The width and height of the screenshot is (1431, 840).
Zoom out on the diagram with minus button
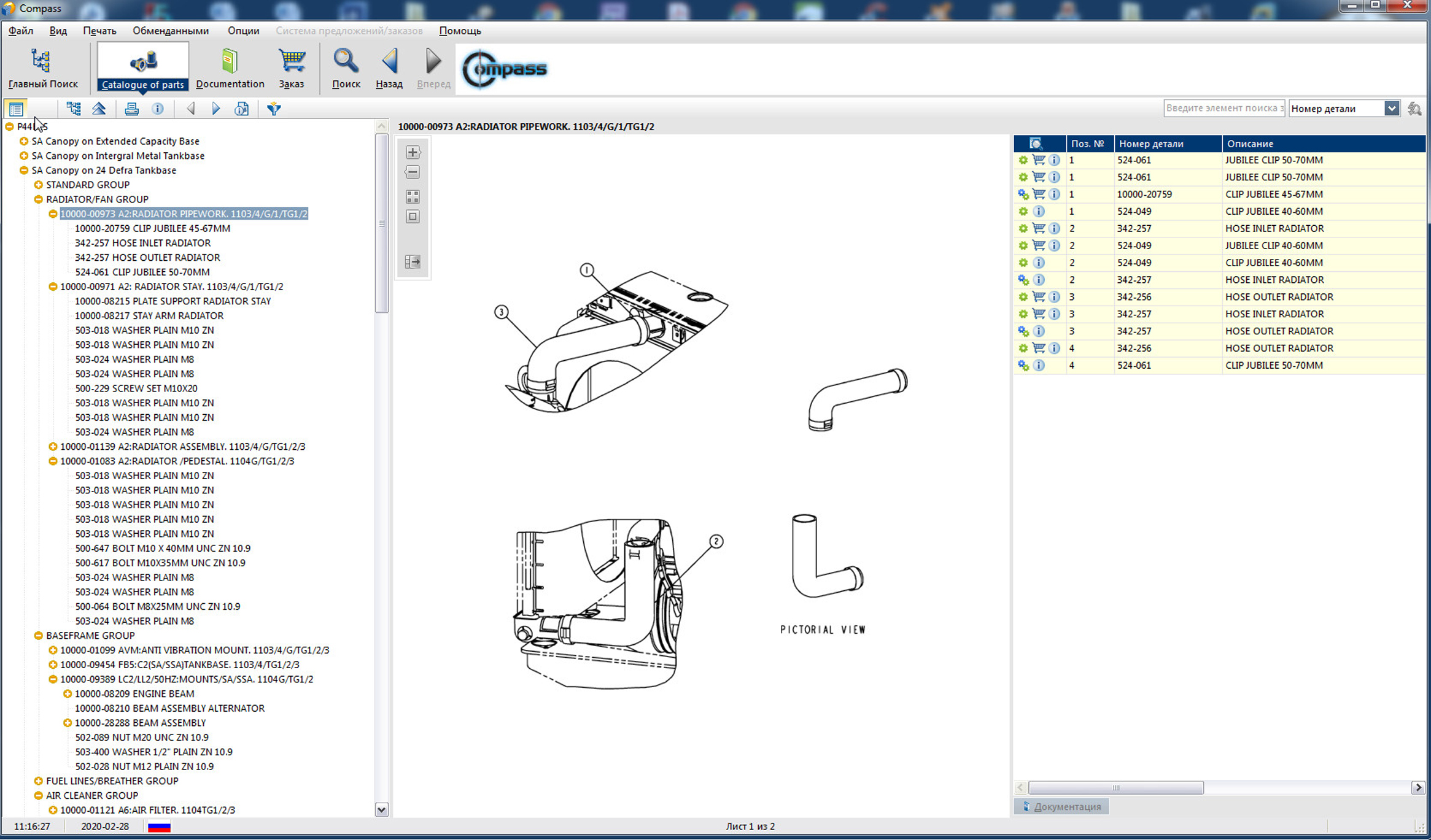[413, 172]
